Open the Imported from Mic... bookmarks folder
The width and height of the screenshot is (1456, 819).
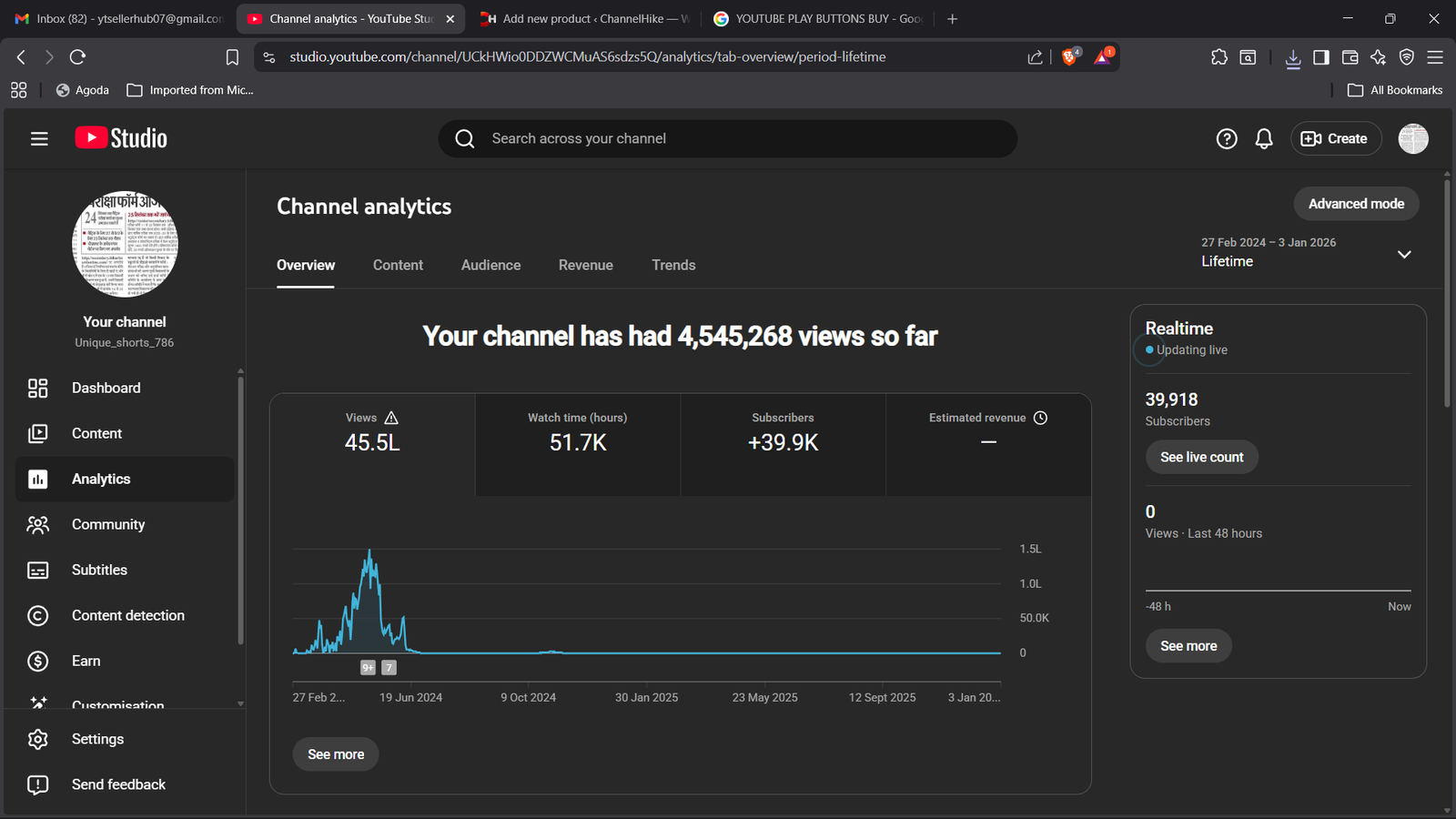pyautogui.click(x=190, y=90)
